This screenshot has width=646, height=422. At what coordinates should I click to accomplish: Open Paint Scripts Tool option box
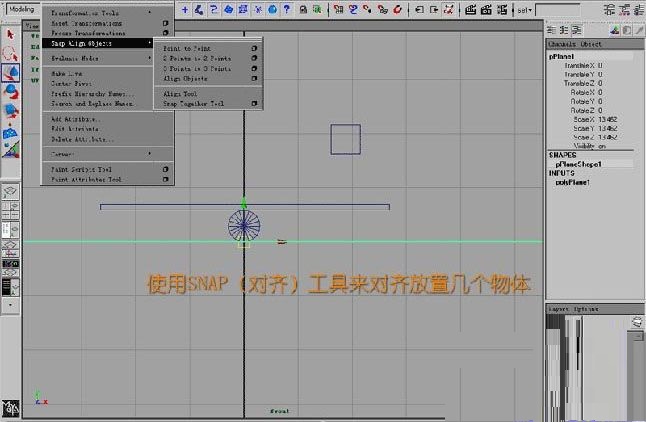[x=166, y=169]
